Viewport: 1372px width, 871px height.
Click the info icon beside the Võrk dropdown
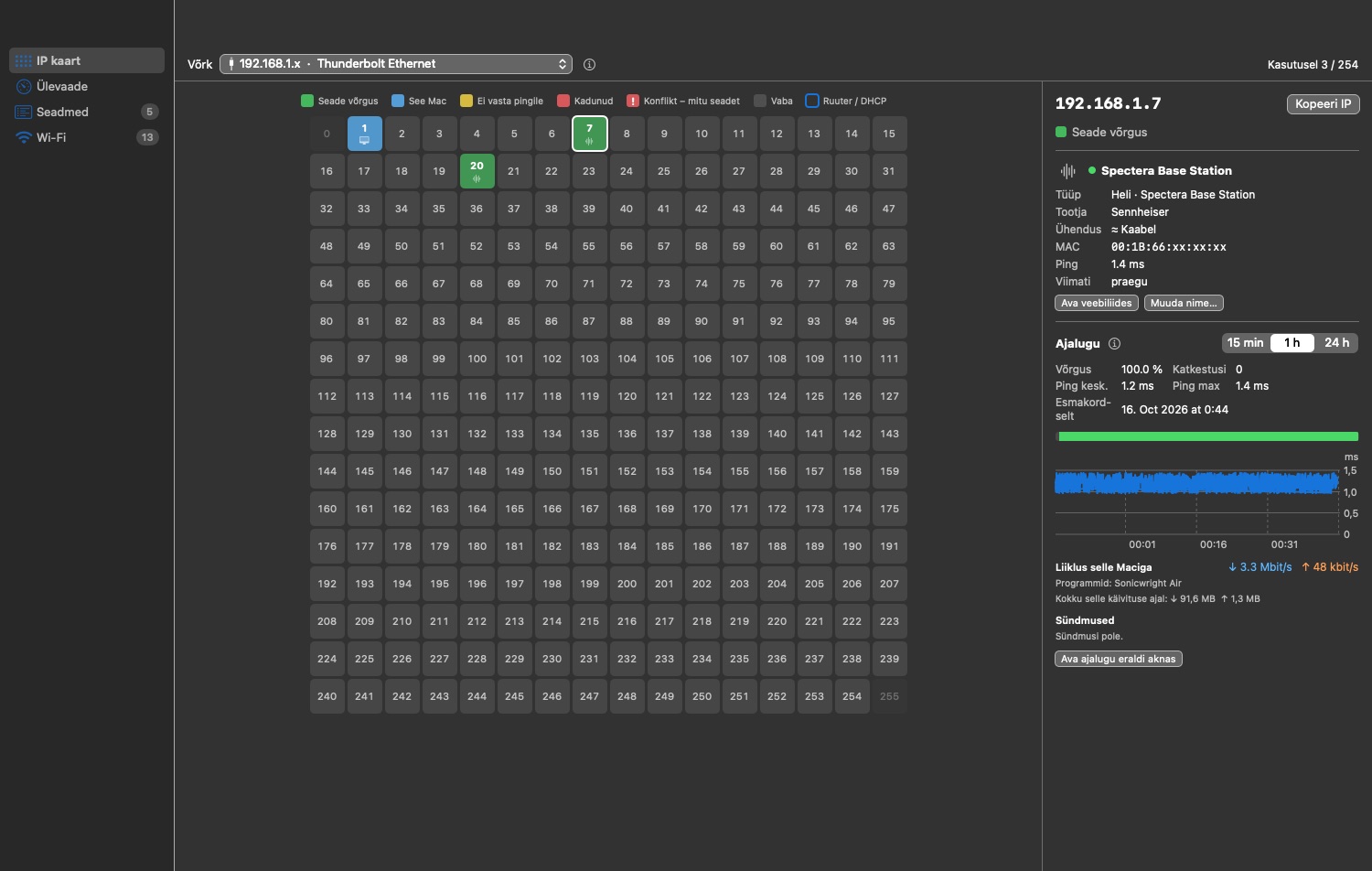click(589, 64)
